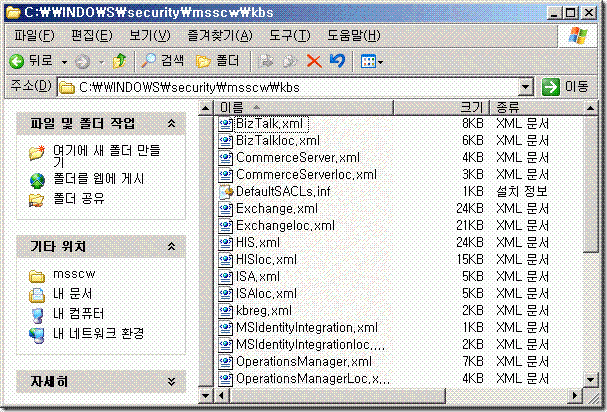Image resolution: width=607 pixels, height=412 pixels.
Task: Select the MSIdentityIntegrationloc file name
Action: (310, 344)
